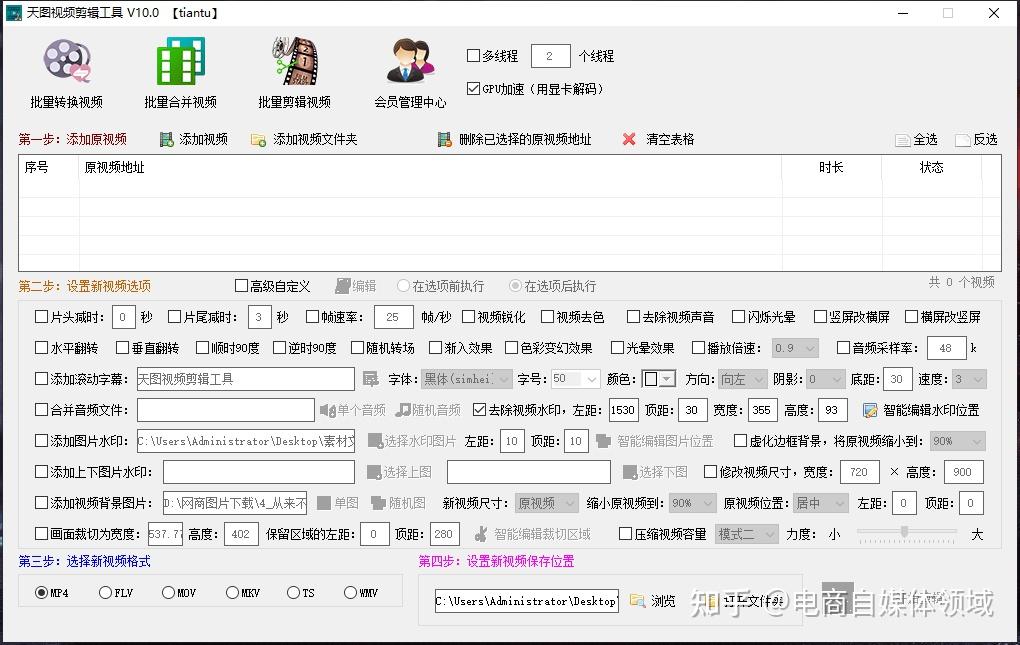Check the 压缩视频容量 option

(625, 534)
